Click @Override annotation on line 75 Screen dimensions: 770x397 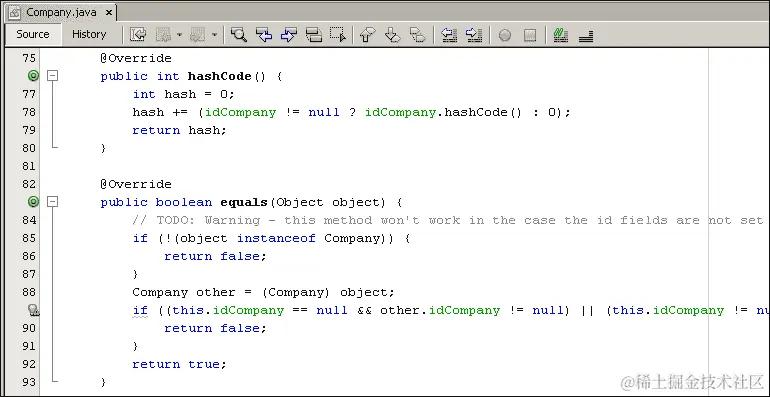(136, 58)
